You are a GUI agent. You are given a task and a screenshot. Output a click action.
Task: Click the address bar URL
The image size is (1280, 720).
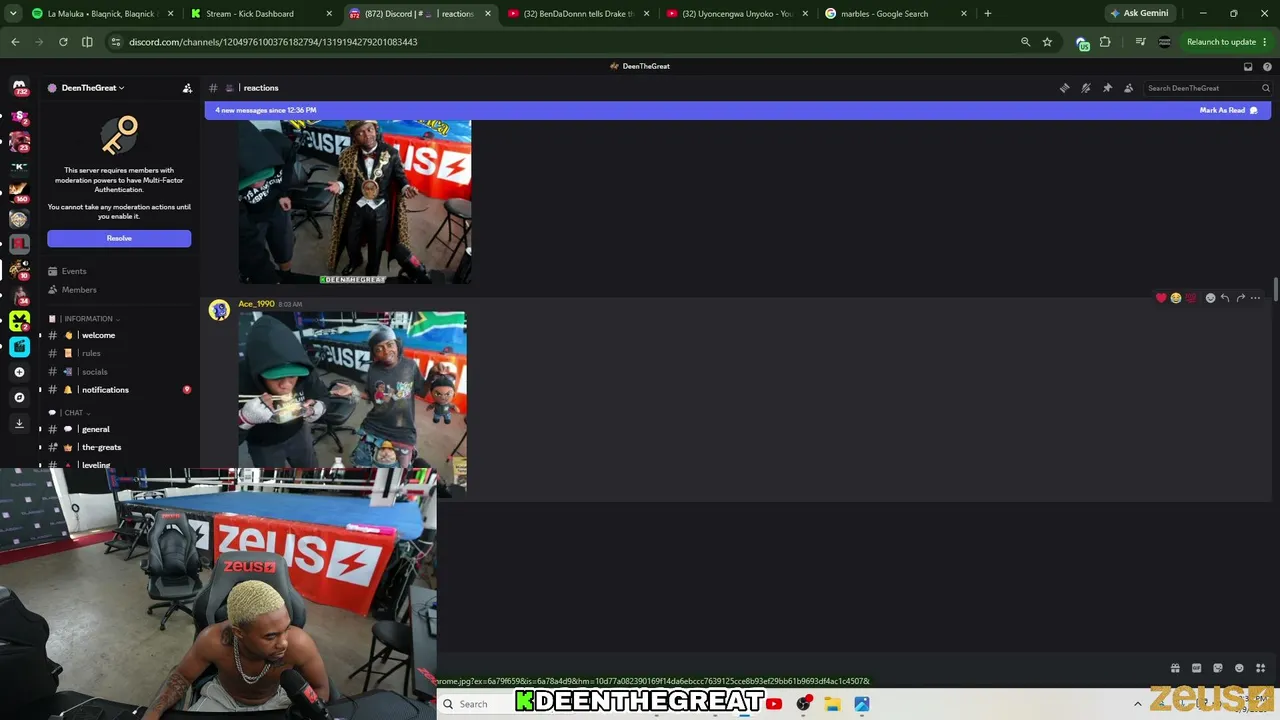273,42
